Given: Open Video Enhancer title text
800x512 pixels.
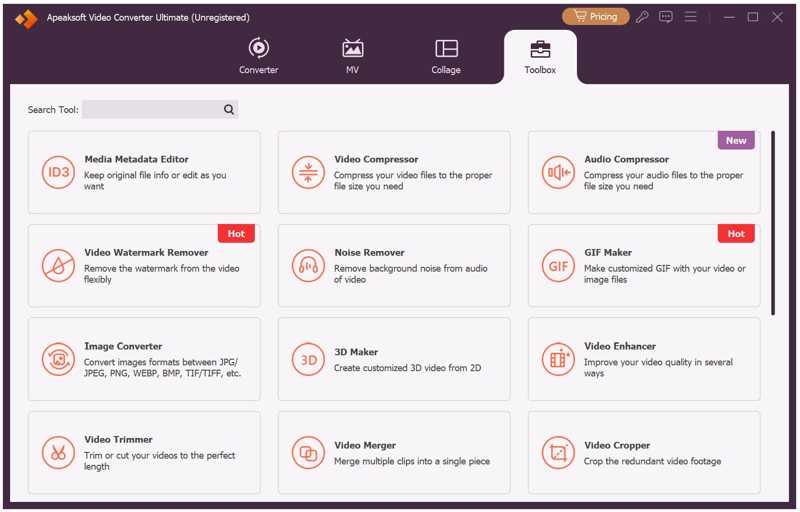Looking at the screenshot, I should [620, 346].
